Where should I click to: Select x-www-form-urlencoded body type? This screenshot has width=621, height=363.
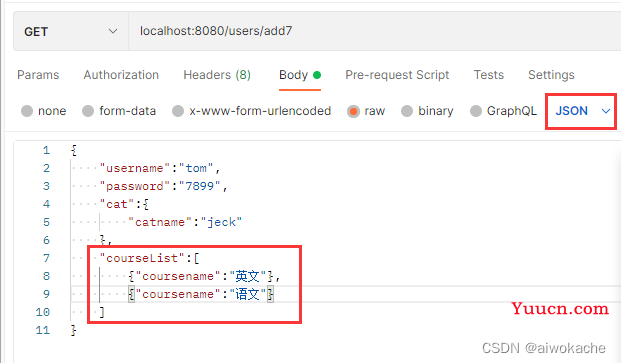[x=178, y=111]
